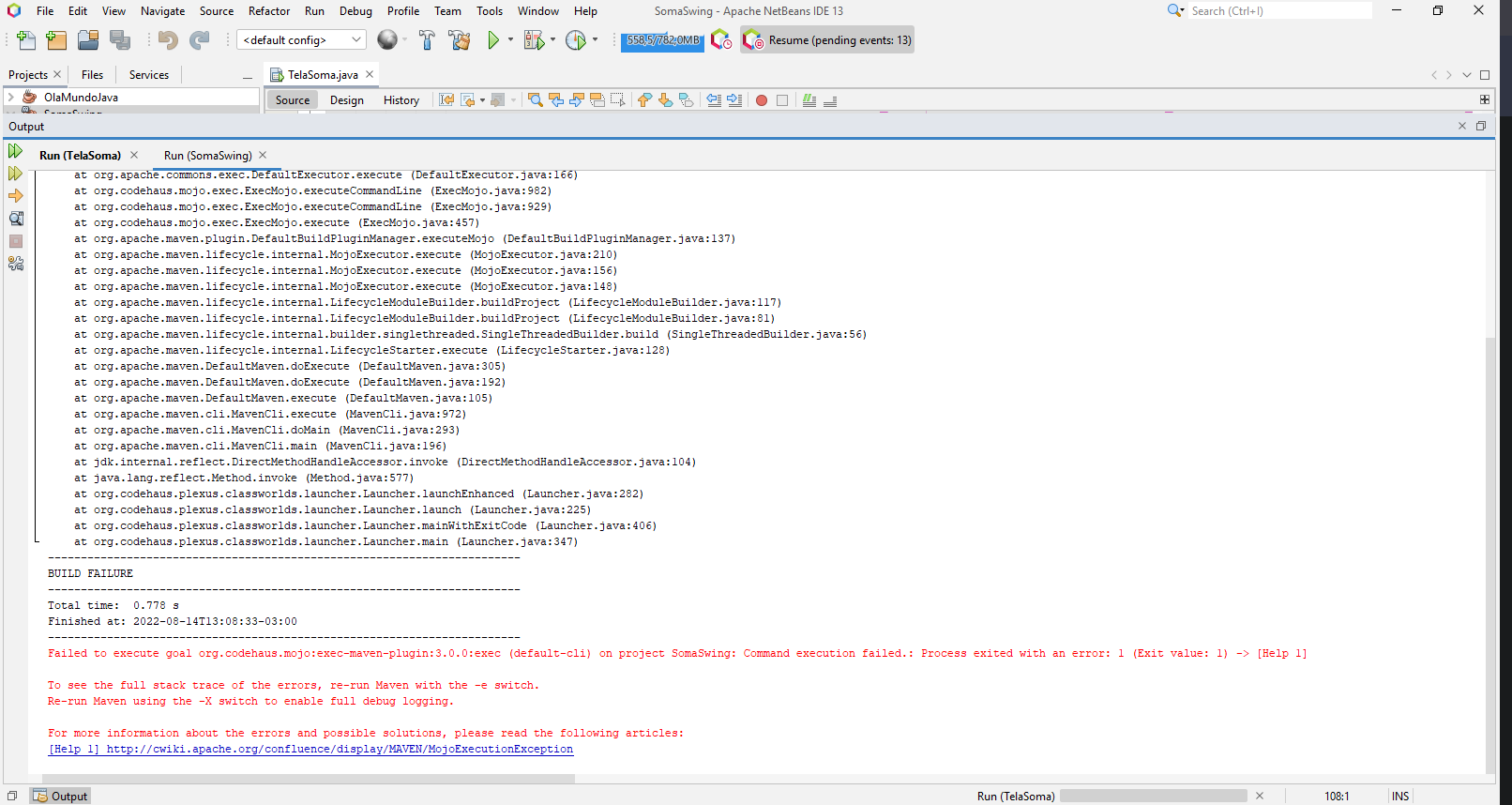Image resolution: width=1512 pixels, height=805 pixels.
Task: Click the green Run Project play icon
Action: 493,40
